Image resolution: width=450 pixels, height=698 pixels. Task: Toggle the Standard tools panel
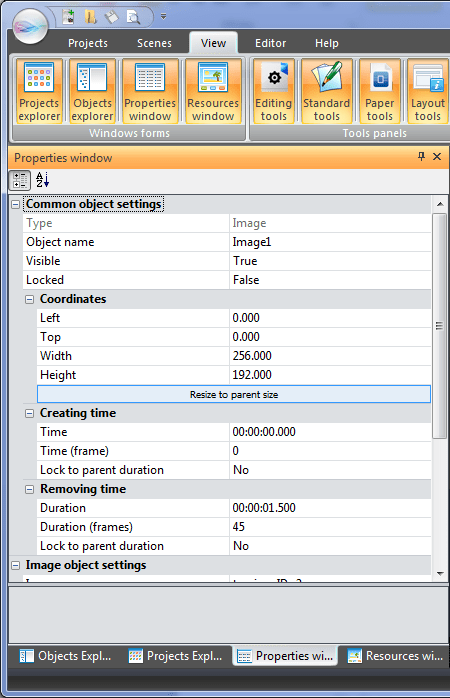327,91
